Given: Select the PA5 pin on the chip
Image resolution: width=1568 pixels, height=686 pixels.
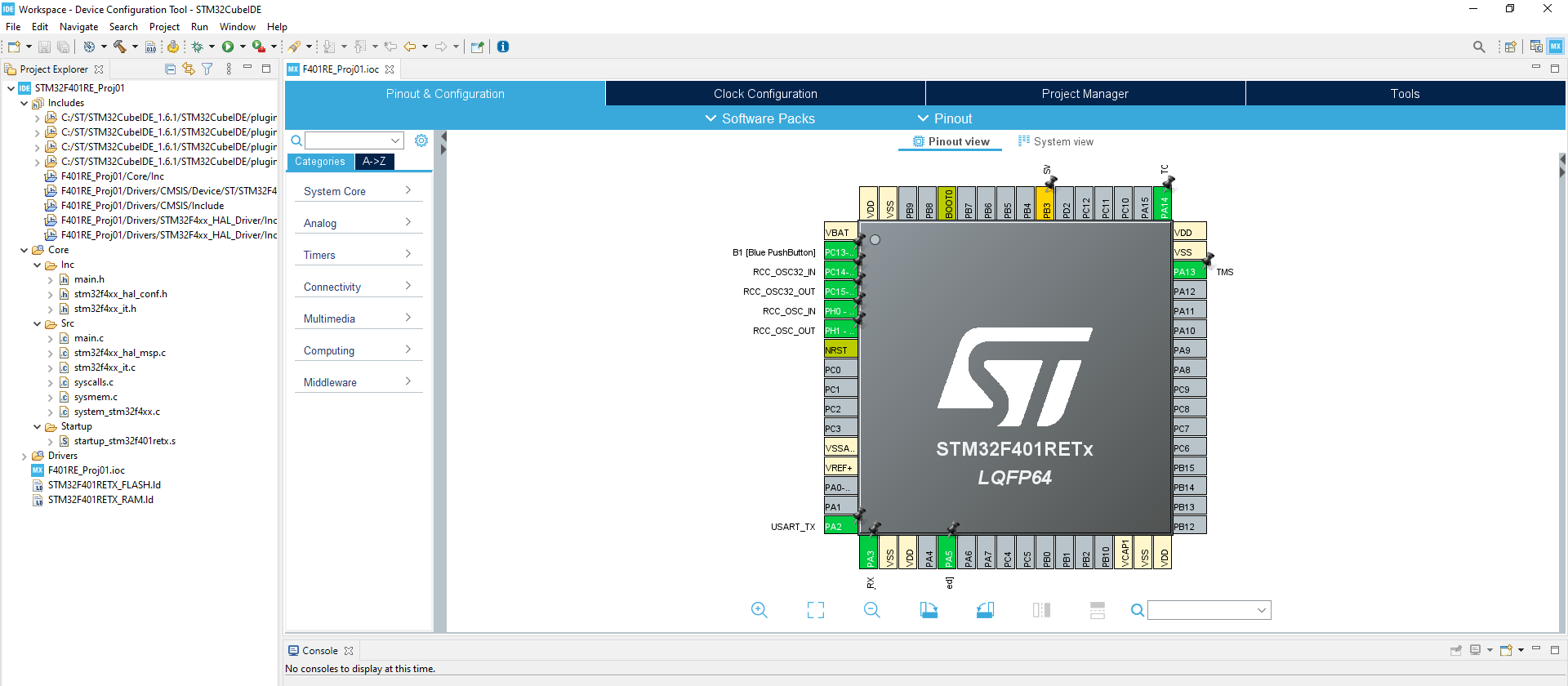Looking at the screenshot, I should point(948,553).
